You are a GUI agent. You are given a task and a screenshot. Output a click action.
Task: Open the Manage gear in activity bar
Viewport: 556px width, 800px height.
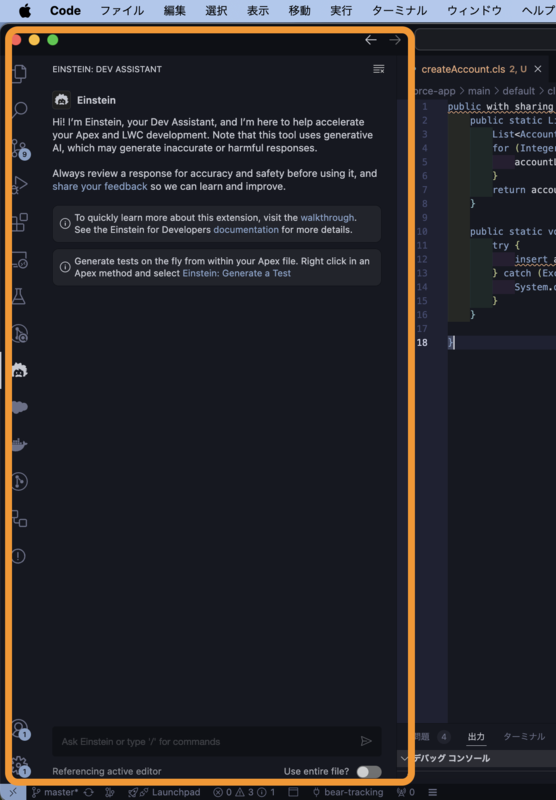point(19,765)
